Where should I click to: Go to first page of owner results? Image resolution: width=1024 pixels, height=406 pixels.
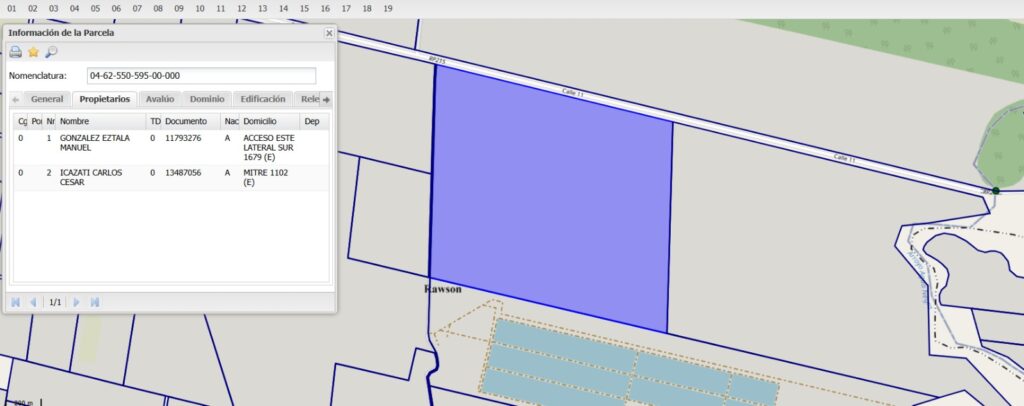[16, 301]
